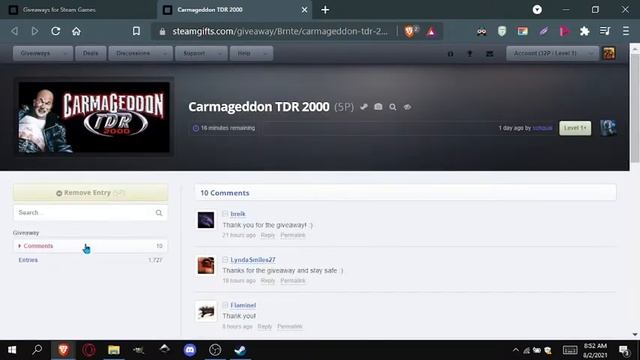Open the messages envelope icon in site header
640x360 pixels.
[490, 53]
